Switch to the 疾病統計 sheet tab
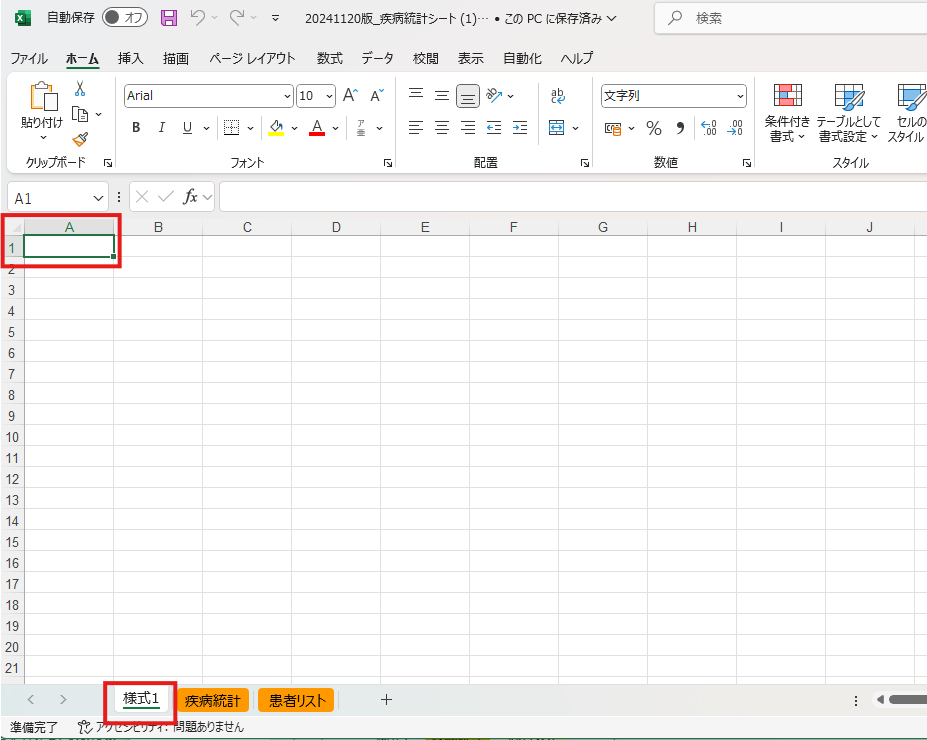Screen dimensions: 927x740 pos(213,700)
